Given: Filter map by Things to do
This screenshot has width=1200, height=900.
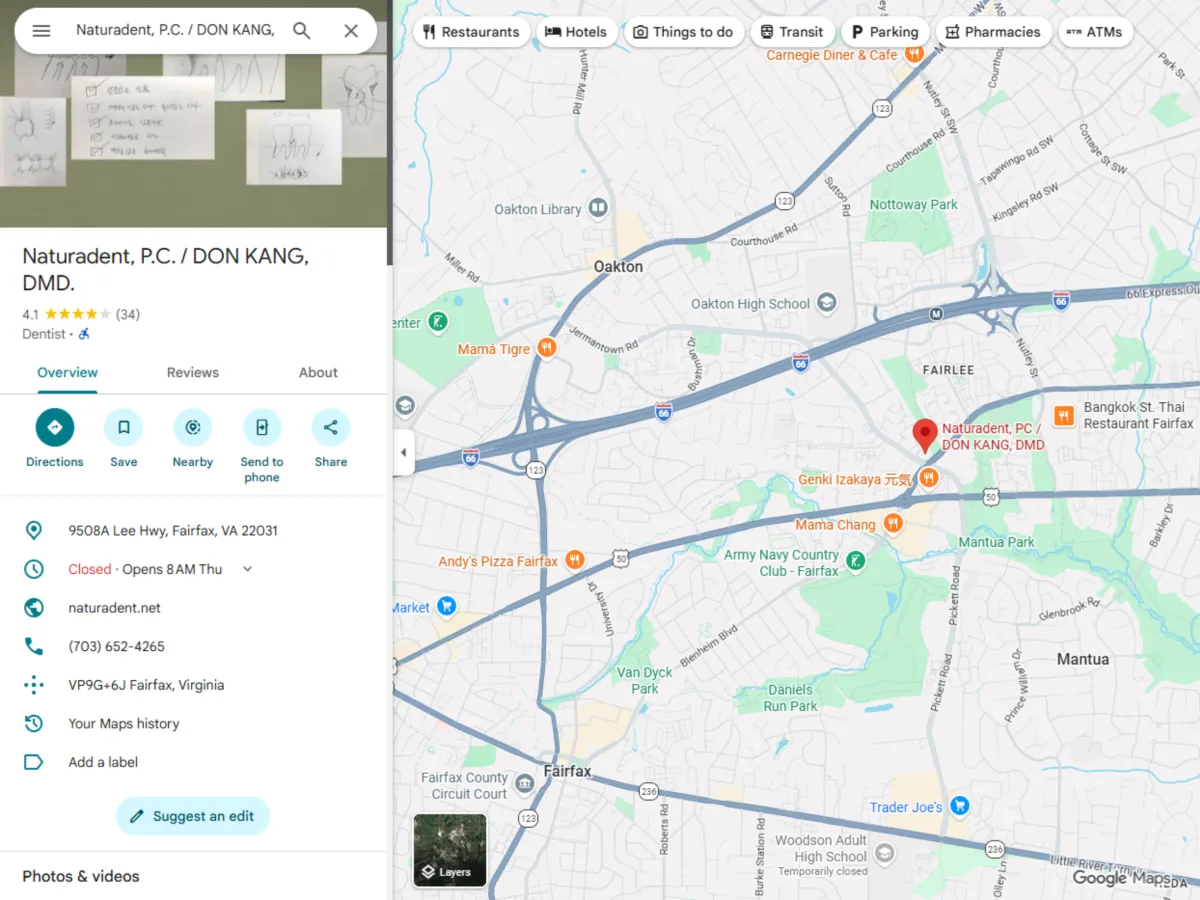Looking at the screenshot, I should [x=683, y=32].
